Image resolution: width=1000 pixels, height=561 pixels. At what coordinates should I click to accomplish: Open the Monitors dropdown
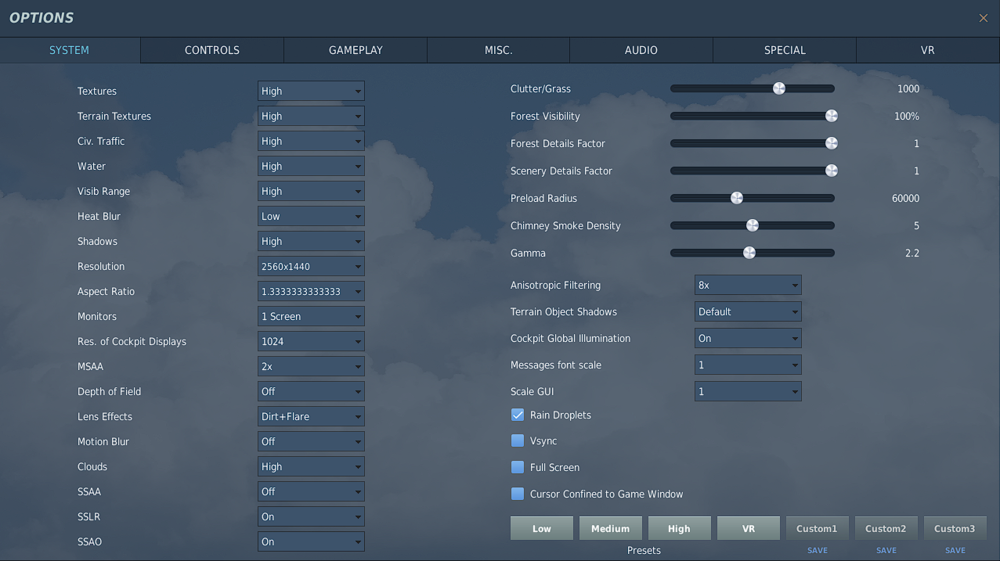point(311,316)
